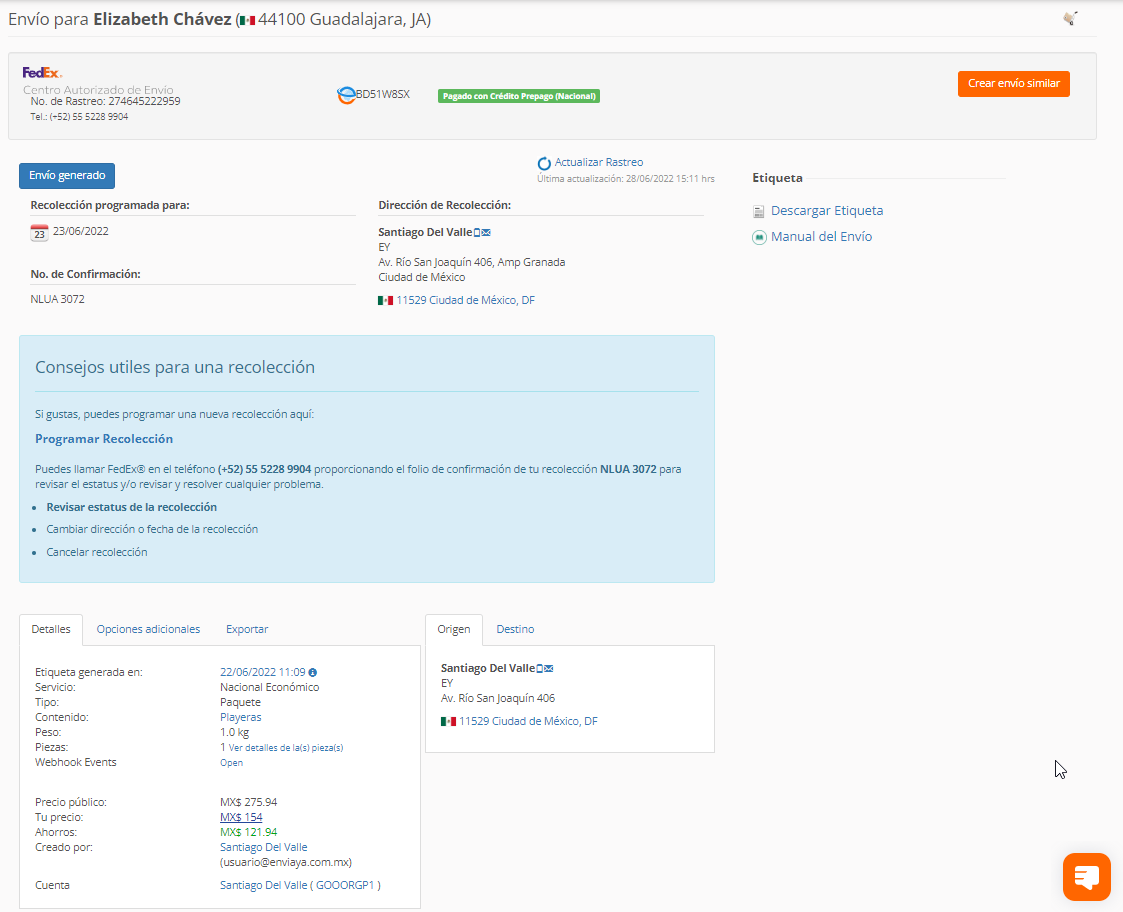Click the recipient name Elizabeth Chávez
This screenshot has width=1123, height=912.
click(x=162, y=19)
